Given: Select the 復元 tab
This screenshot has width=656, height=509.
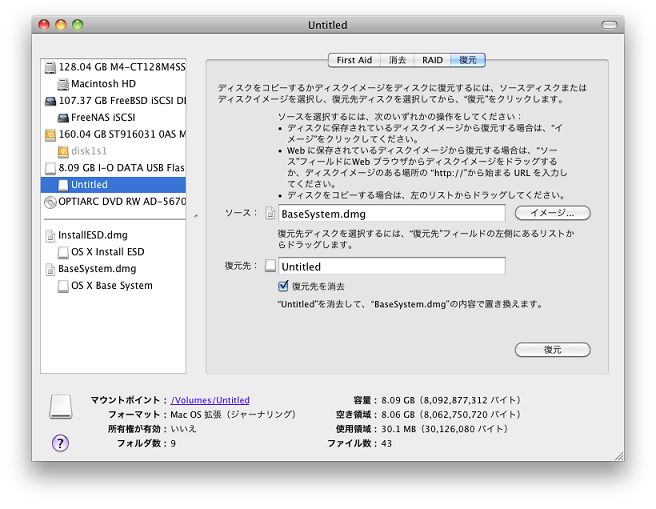Looking at the screenshot, I should coord(468,60).
